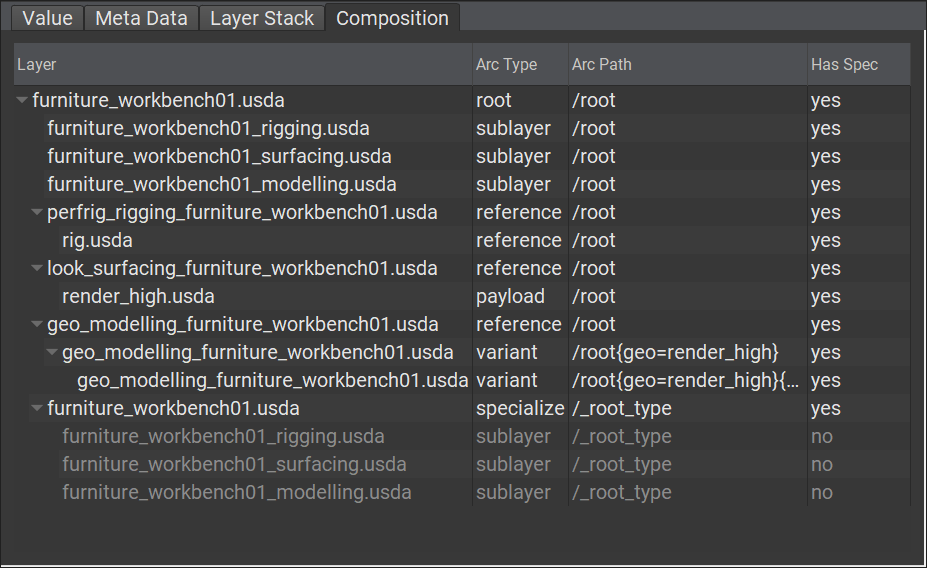Select the deepest geo_modelling variant row
This screenshot has width=927, height=568.
[x=272, y=380]
